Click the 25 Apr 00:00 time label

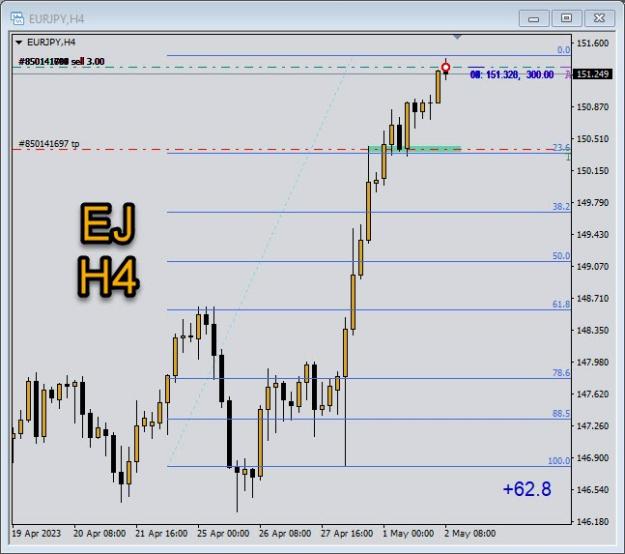click(x=223, y=533)
